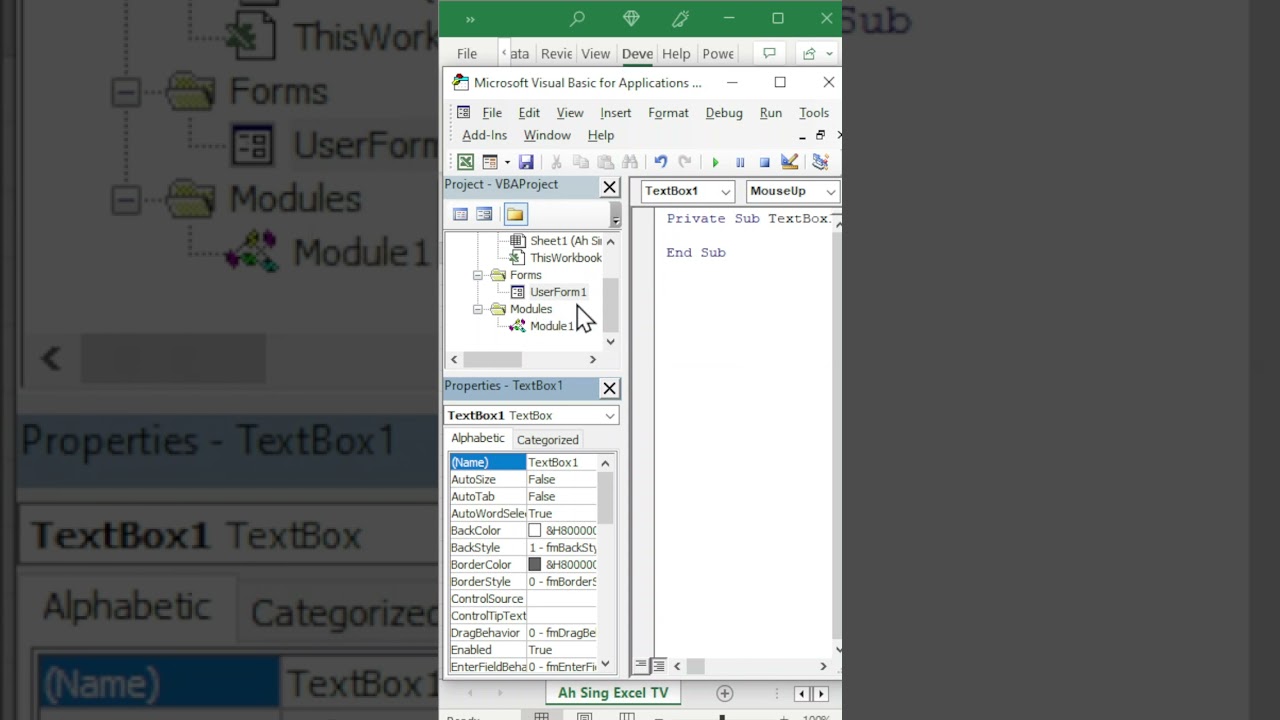1280x720 pixels.
Task: Click the BorderColor gray color swatch
Action: (x=535, y=565)
